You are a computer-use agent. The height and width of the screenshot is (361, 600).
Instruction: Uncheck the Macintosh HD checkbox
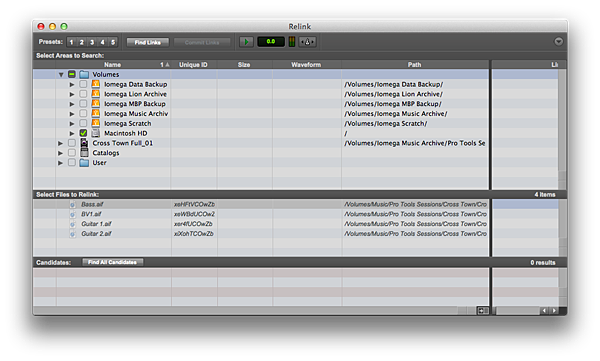[83, 133]
